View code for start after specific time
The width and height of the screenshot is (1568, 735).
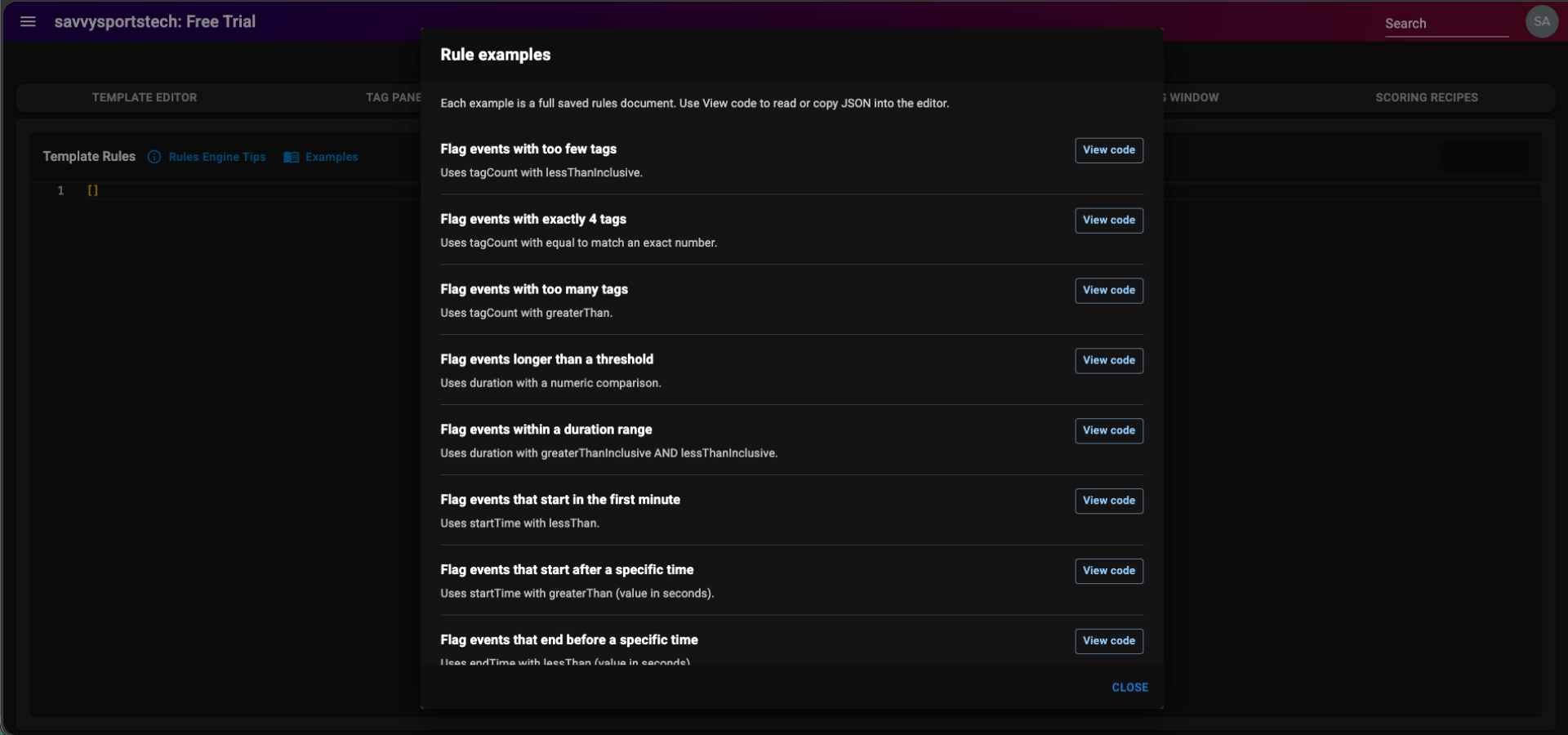(1108, 572)
